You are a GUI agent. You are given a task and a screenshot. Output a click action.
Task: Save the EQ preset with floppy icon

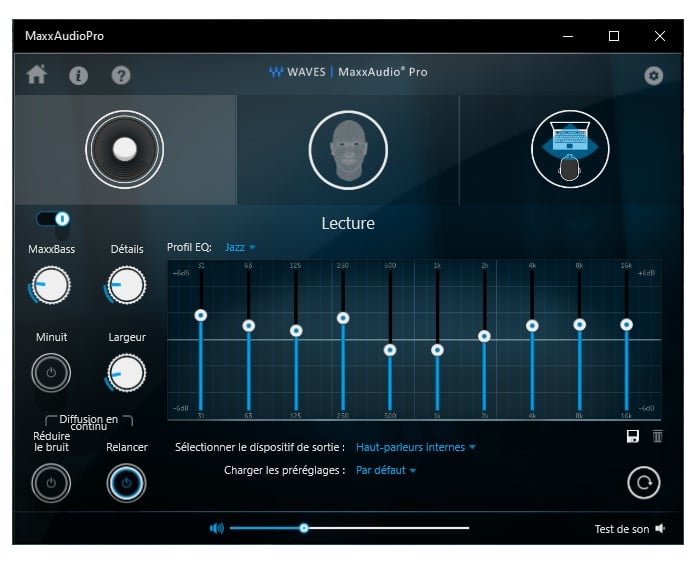(633, 436)
